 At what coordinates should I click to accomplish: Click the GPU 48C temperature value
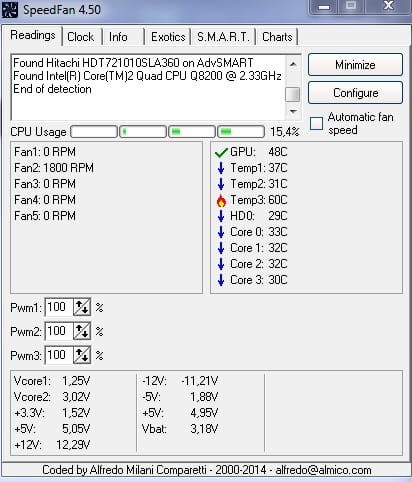[278, 152]
